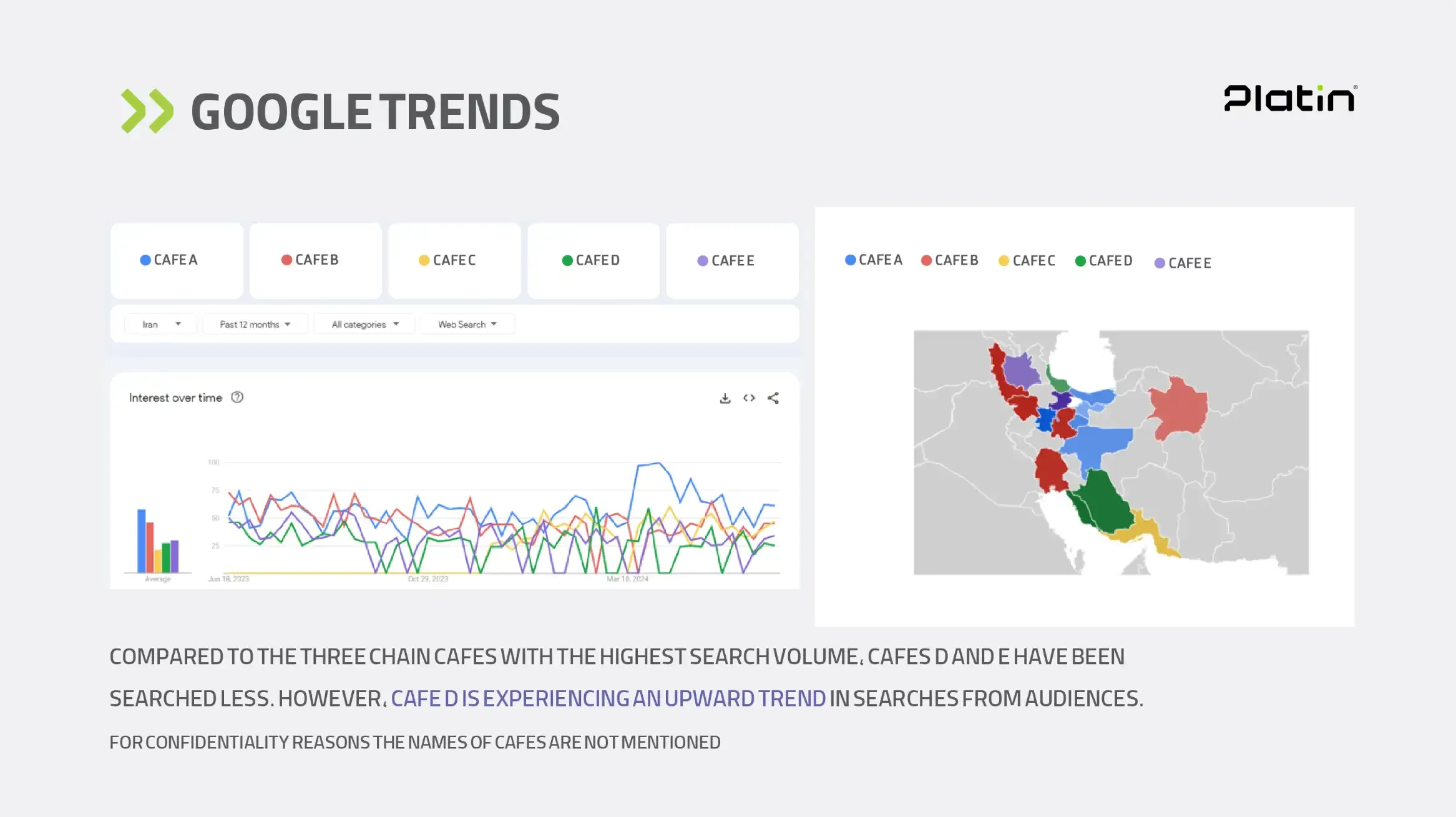Click the purple upward trend highlighted text
This screenshot has width=1456, height=817.
tap(608, 698)
